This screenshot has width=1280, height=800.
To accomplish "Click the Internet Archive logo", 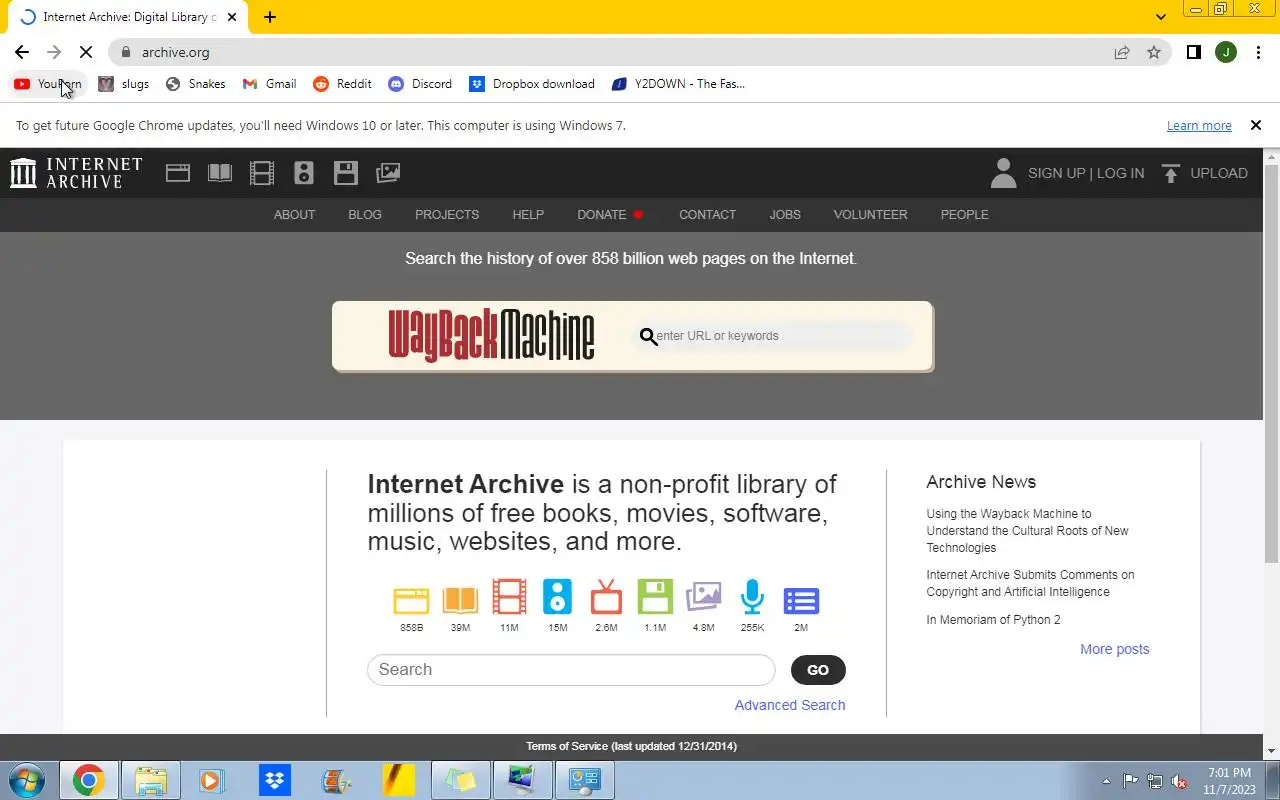I will coord(76,173).
